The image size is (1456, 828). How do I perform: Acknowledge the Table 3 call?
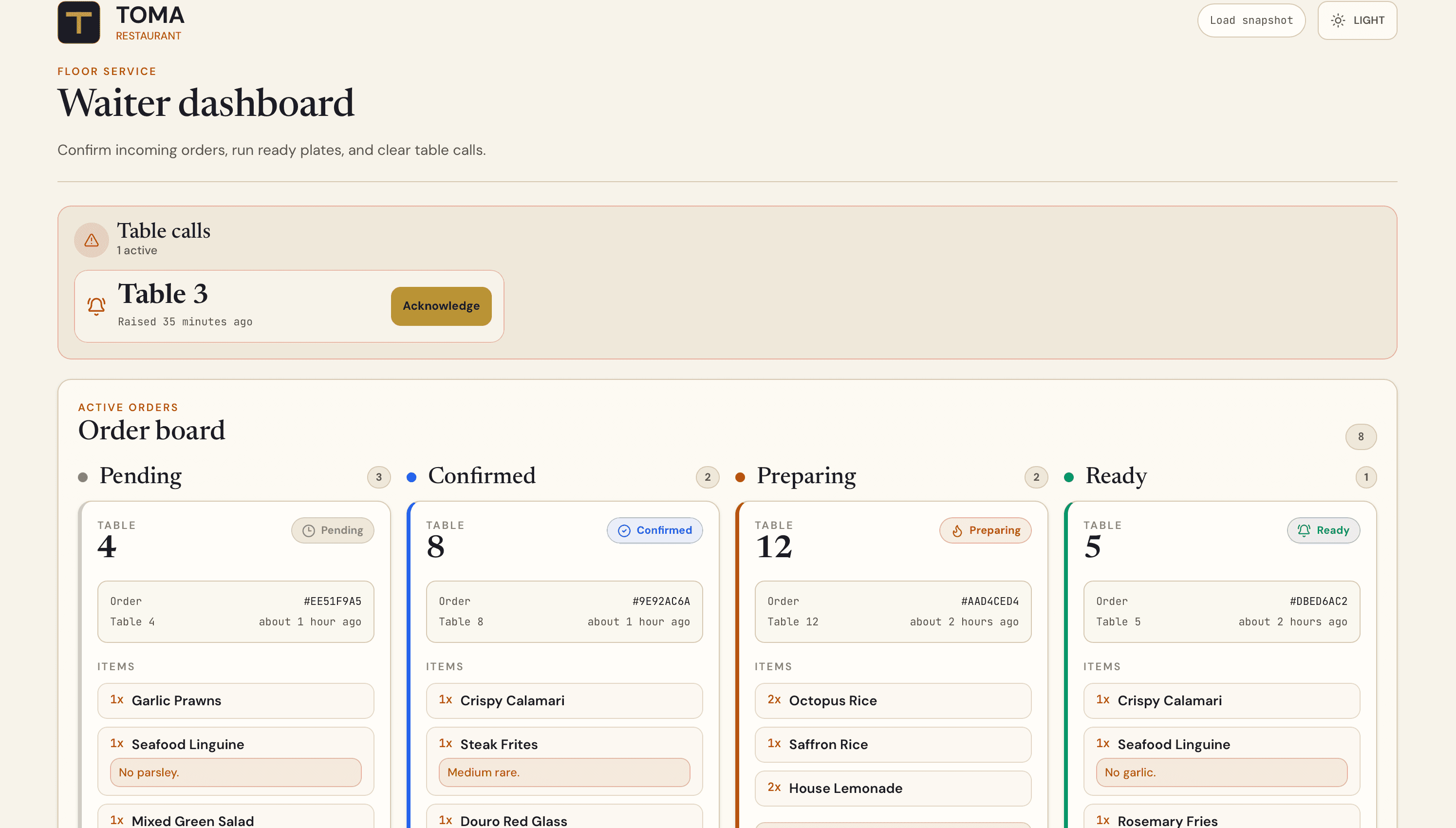(441, 306)
